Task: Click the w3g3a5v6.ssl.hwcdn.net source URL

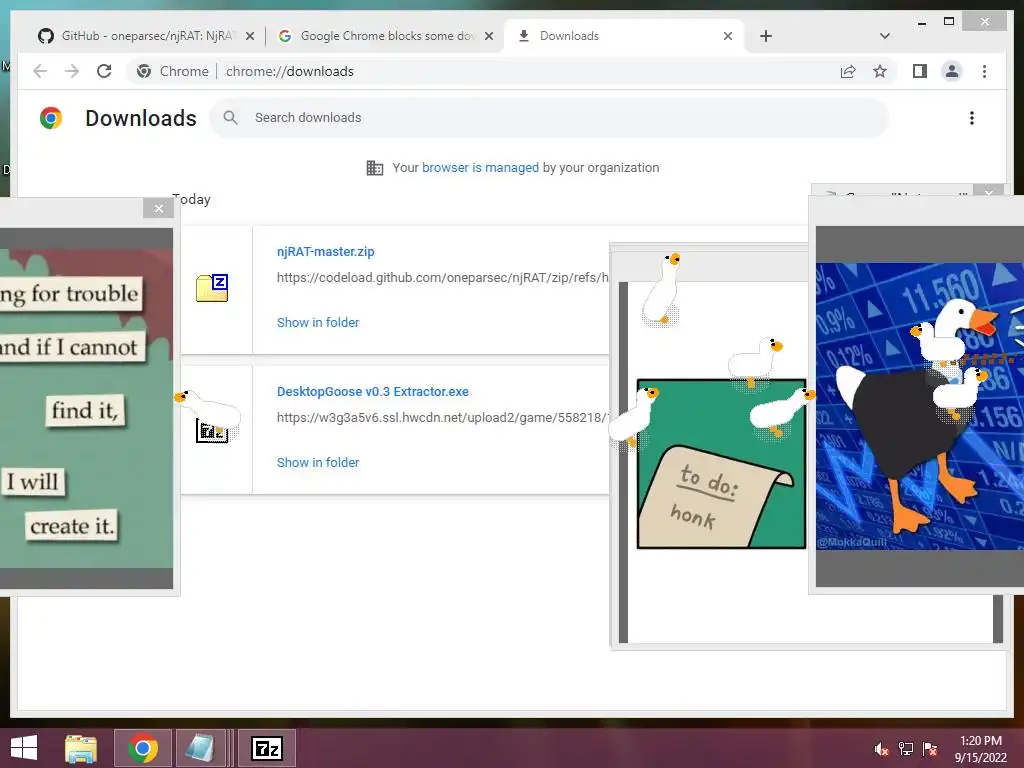Action: pos(442,417)
